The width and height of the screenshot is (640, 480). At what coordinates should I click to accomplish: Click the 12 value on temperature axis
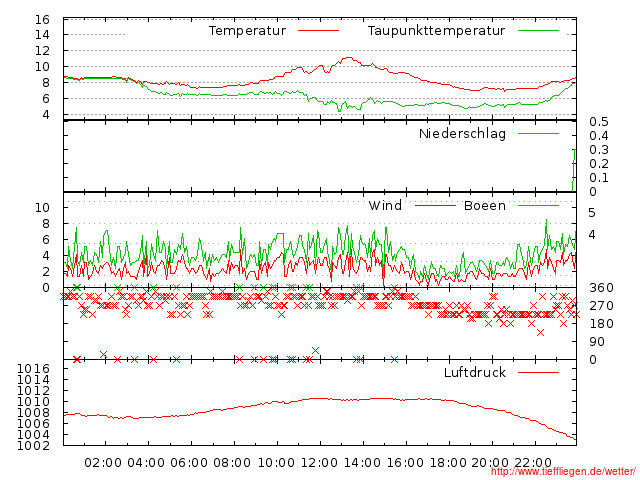tap(42, 51)
